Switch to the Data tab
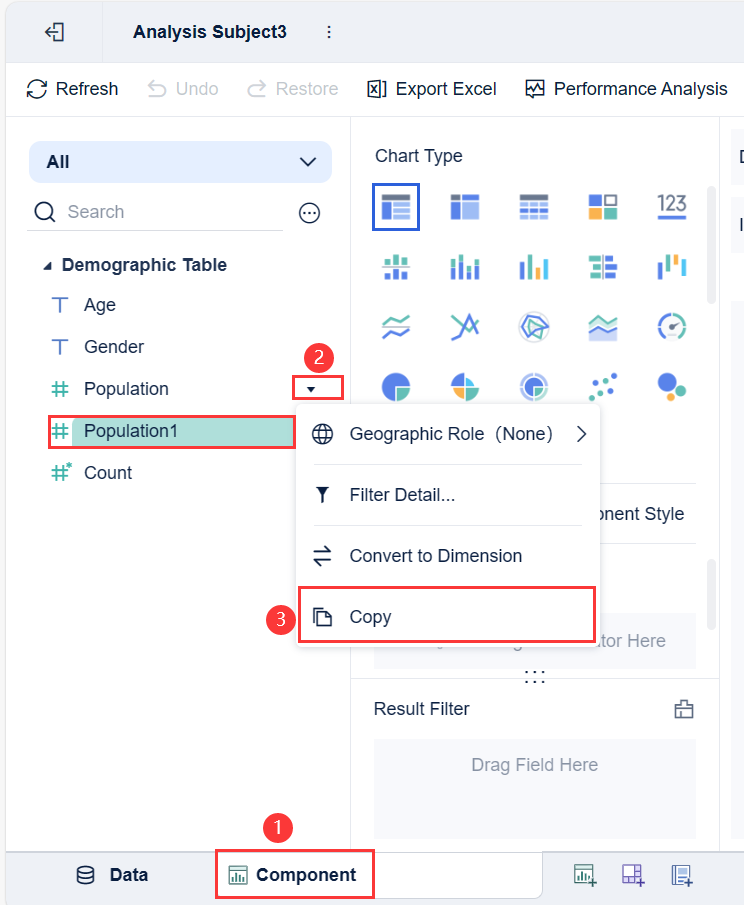 (112, 875)
